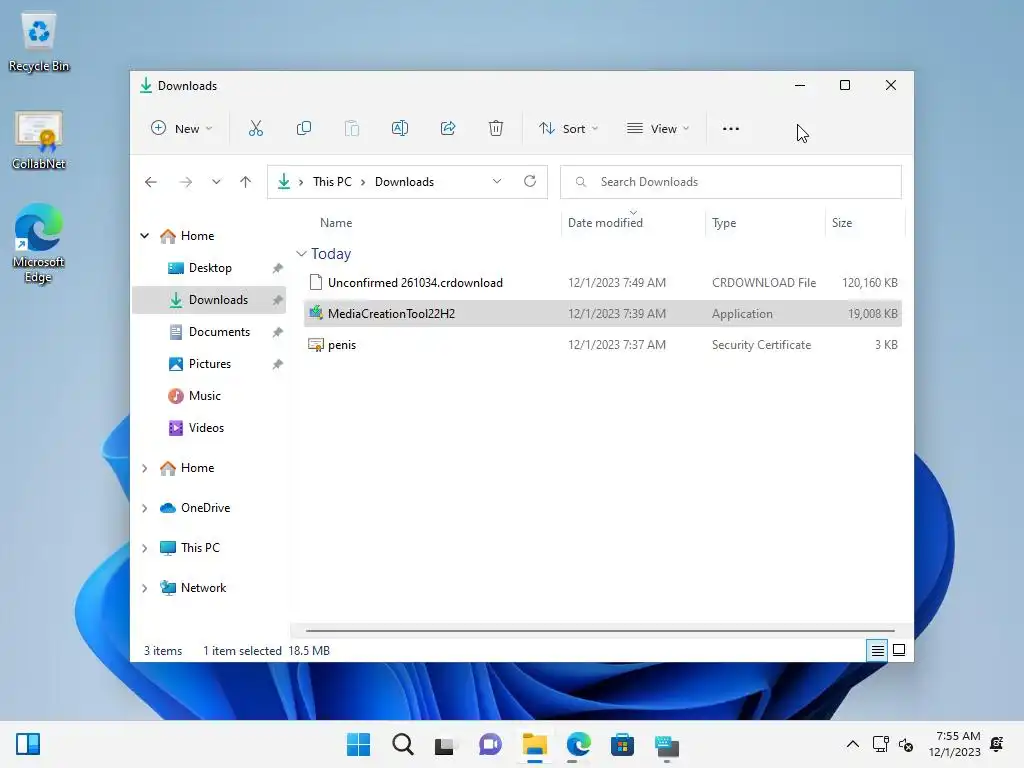Switch to large thumbnails view icon
The image size is (1024, 768).
tap(899, 650)
